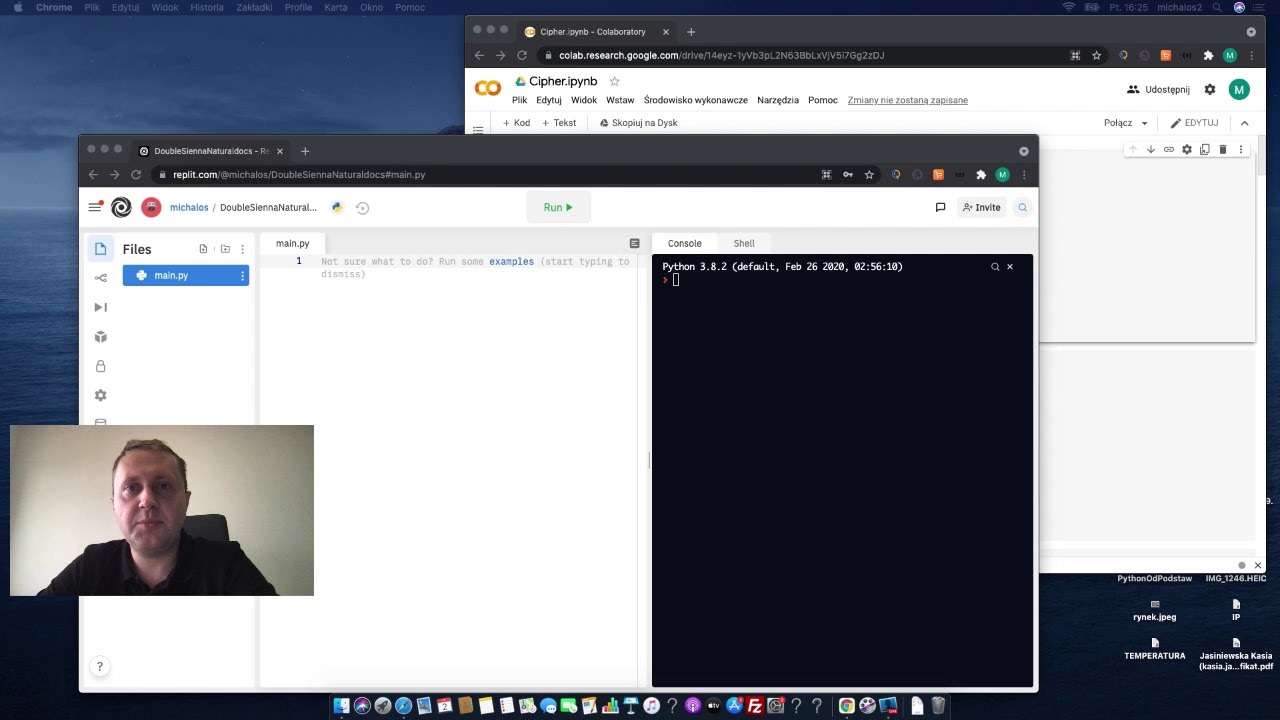Click the EDYTUJ pencil button

[x=1194, y=123]
